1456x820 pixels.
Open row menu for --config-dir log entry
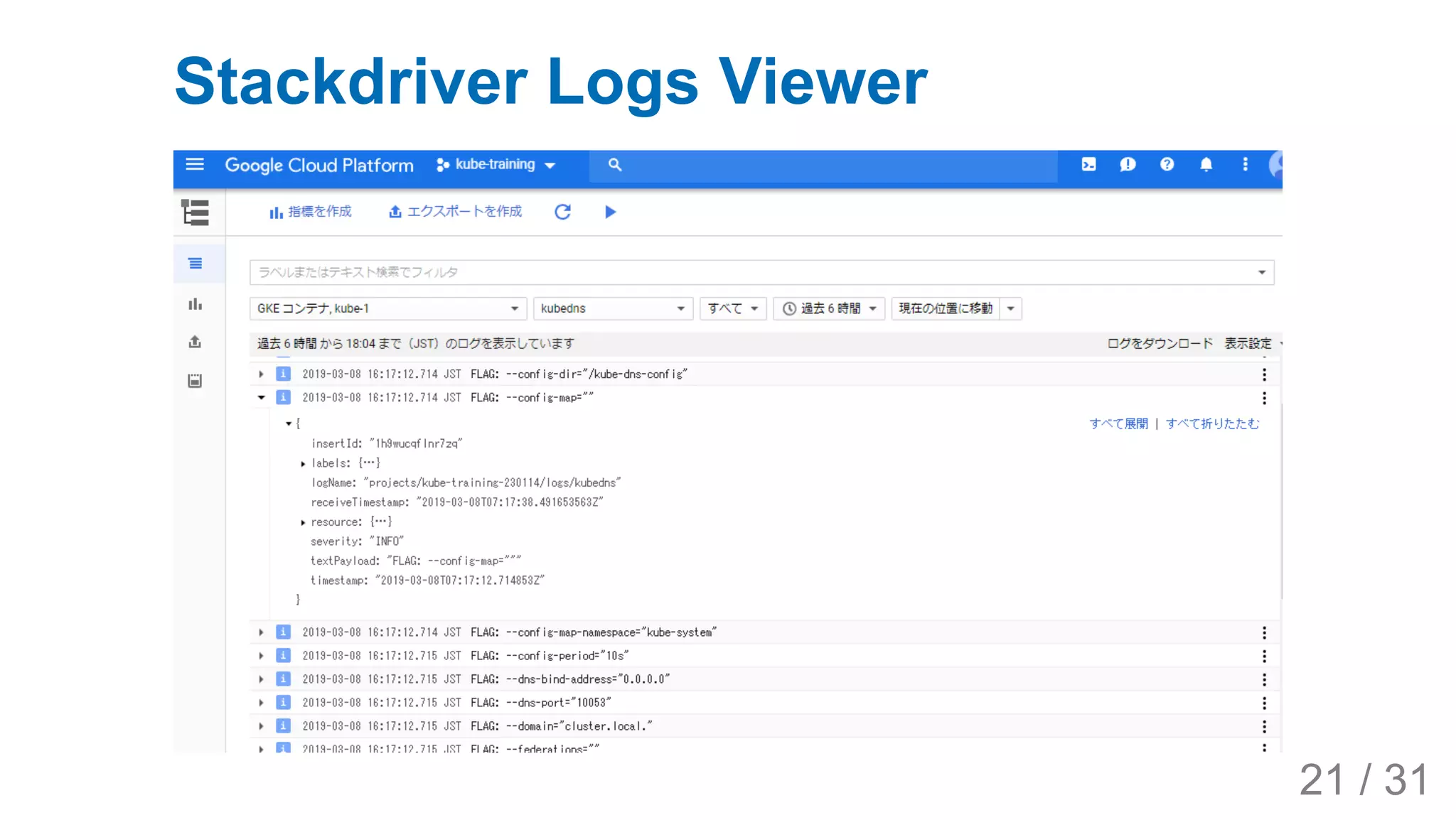click(x=1264, y=374)
